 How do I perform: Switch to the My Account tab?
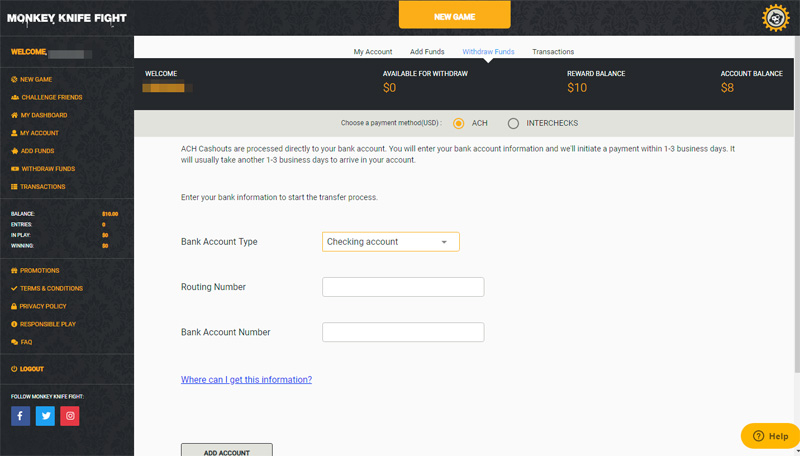(373, 52)
